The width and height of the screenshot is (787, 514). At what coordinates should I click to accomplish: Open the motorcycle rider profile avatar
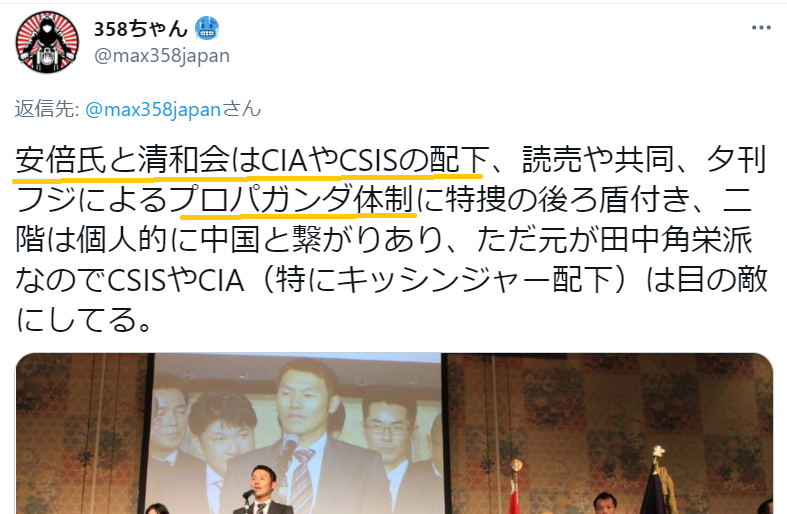[47, 42]
